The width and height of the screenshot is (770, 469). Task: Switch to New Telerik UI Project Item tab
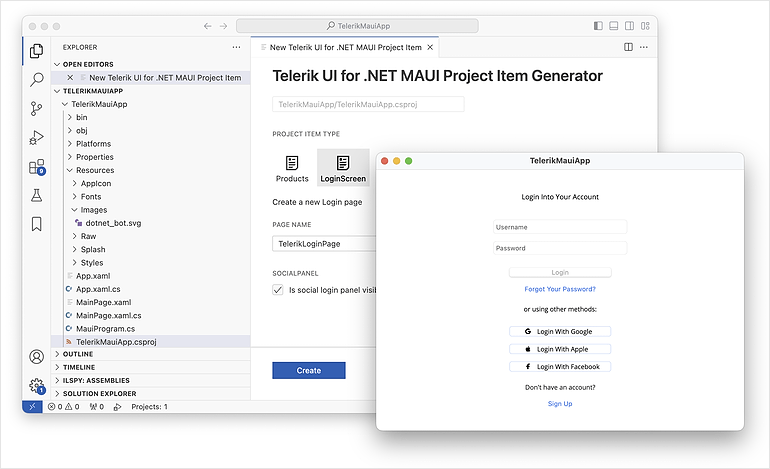345,47
